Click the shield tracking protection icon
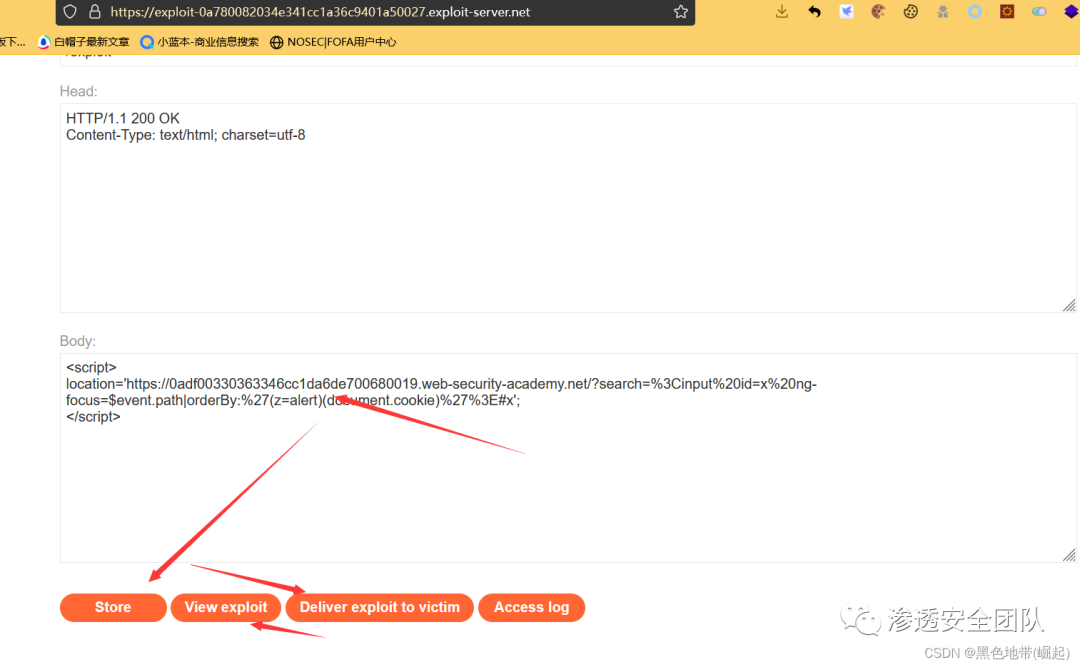1080x667 pixels. 70,12
